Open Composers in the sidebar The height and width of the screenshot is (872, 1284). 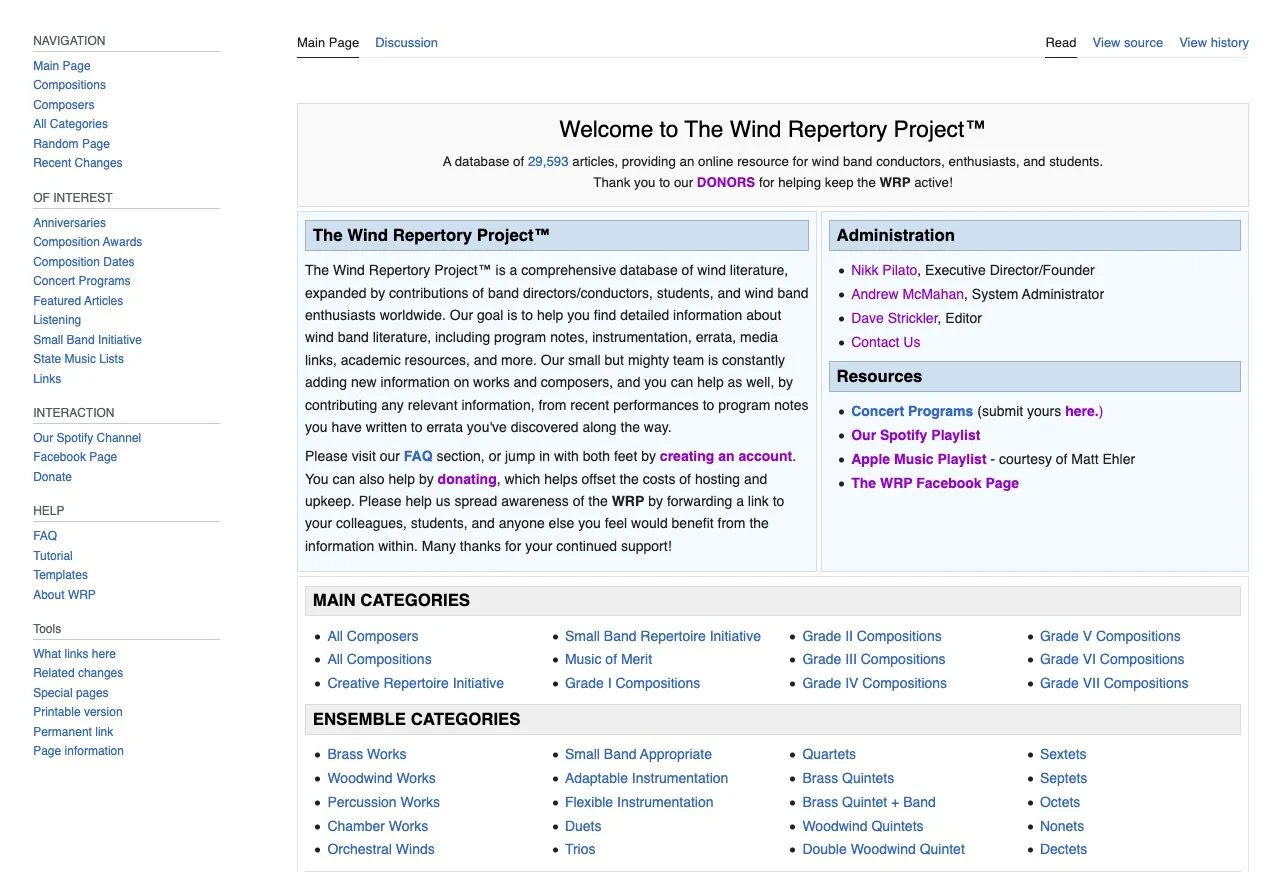point(64,105)
